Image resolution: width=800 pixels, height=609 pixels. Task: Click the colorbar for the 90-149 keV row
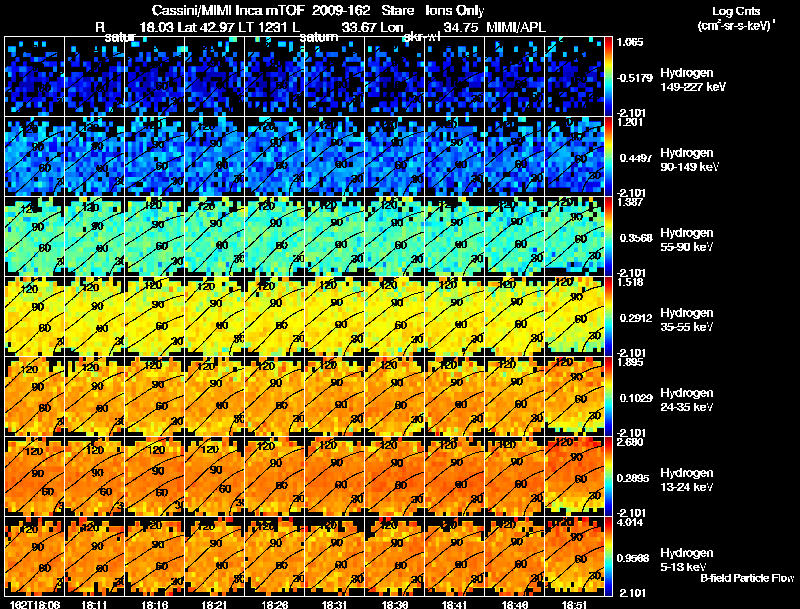(608, 157)
